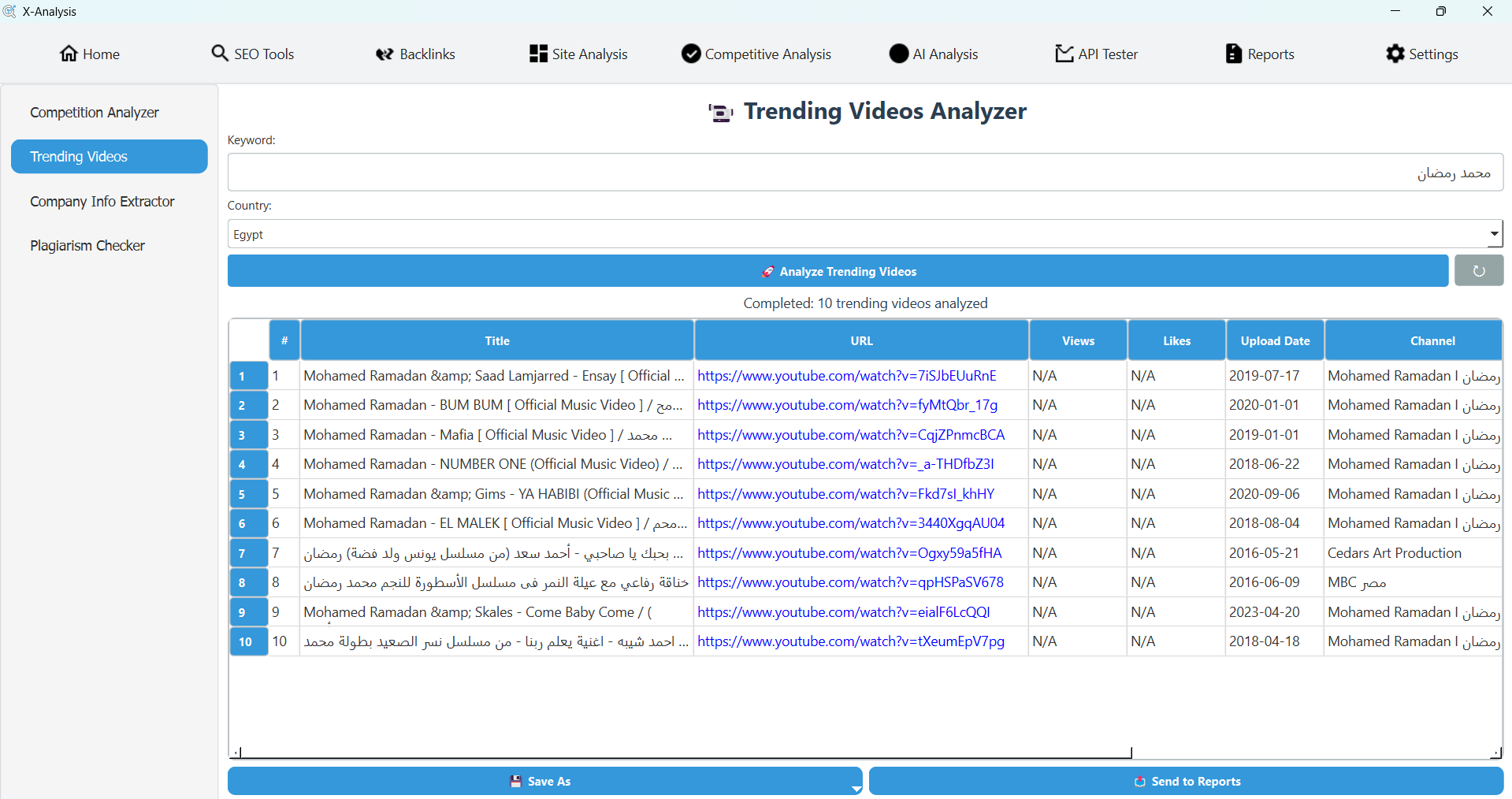This screenshot has height=799, width=1512.
Task: Switch to SEO Tools tab
Action: (x=253, y=54)
